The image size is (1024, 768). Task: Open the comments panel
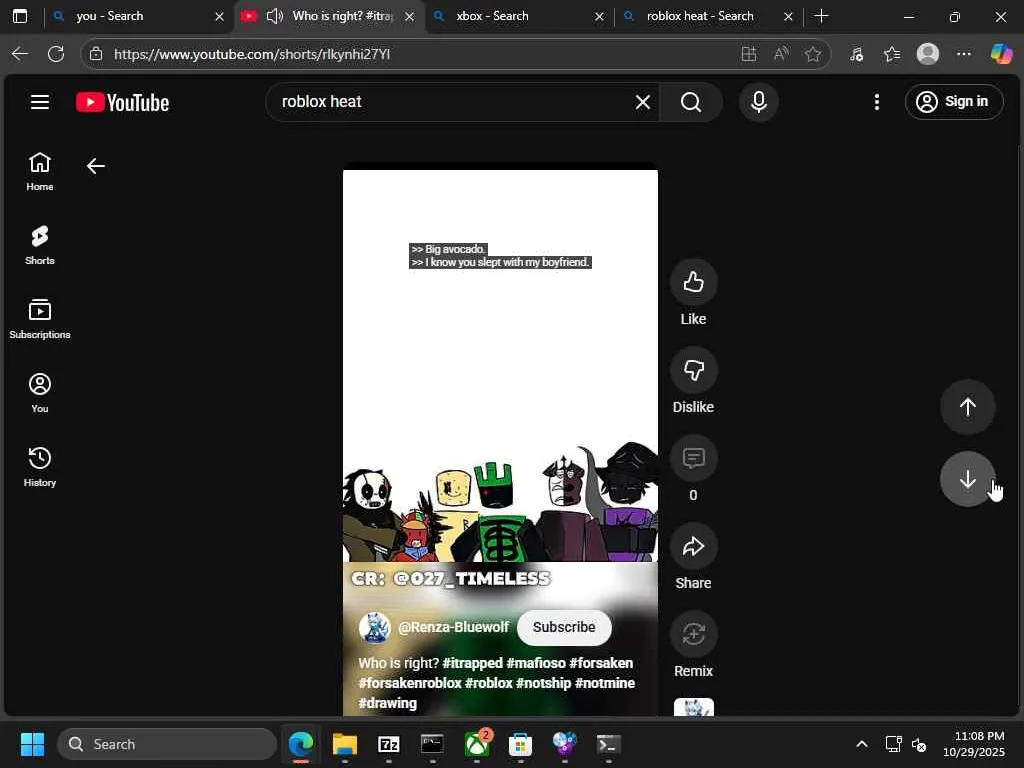pos(694,458)
